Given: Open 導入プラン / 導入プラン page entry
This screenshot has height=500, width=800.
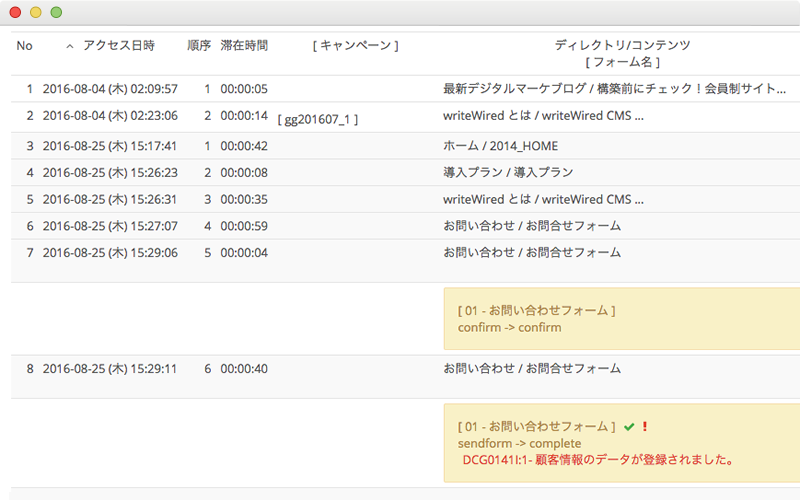Looking at the screenshot, I should (508, 172).
